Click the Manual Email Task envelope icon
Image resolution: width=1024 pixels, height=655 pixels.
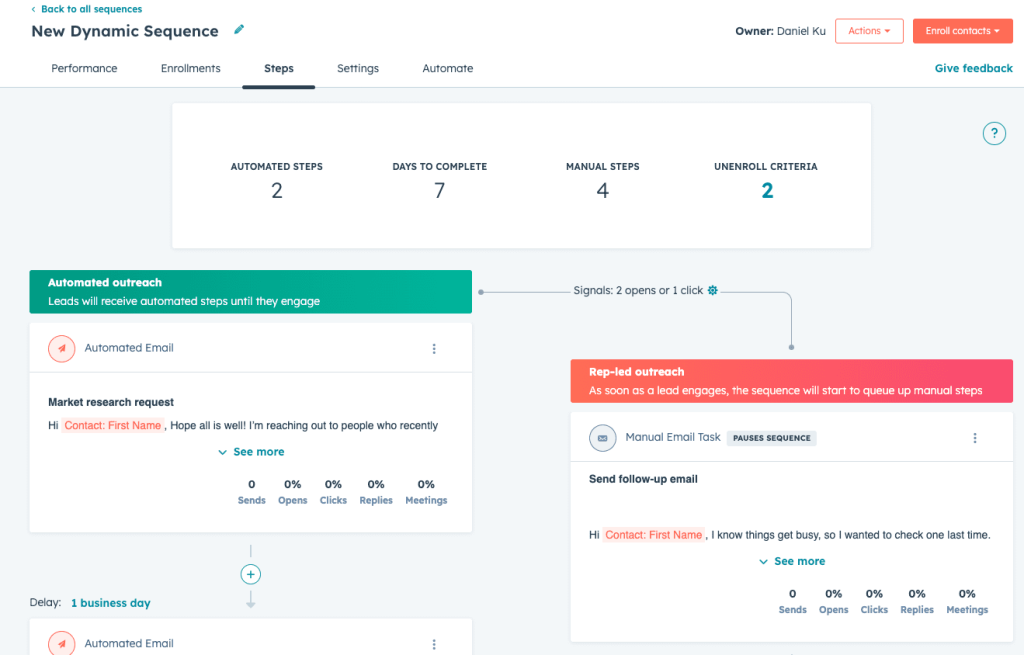coord(602,438)
